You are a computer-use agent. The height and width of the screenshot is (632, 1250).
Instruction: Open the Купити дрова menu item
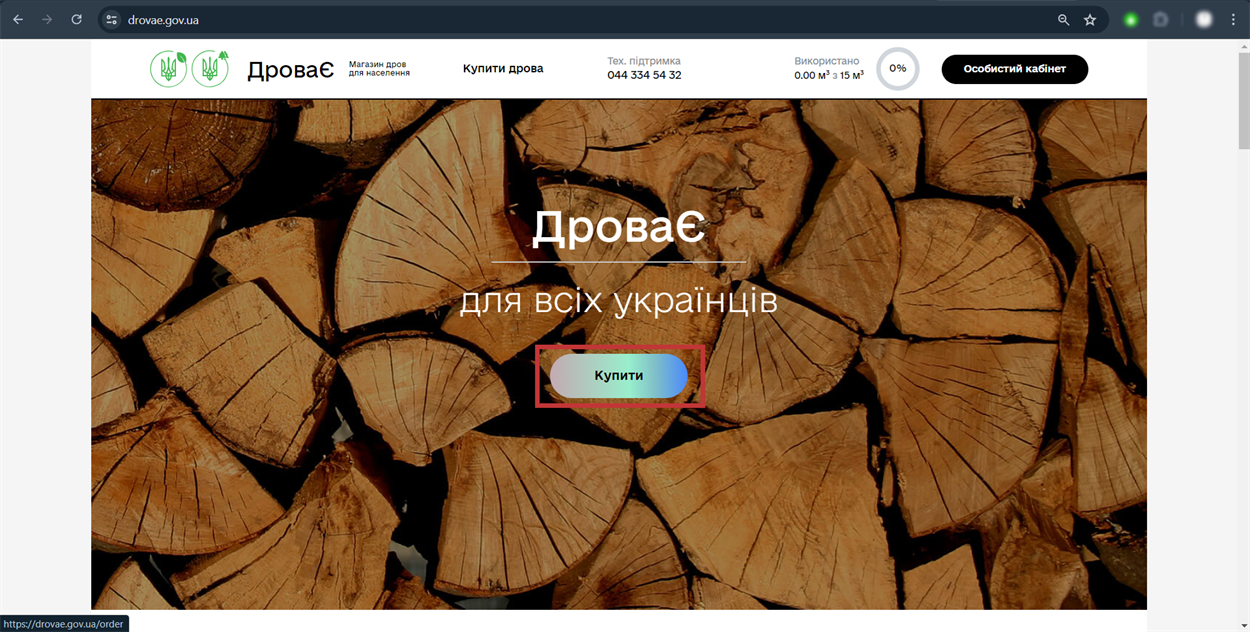[503, 69]
